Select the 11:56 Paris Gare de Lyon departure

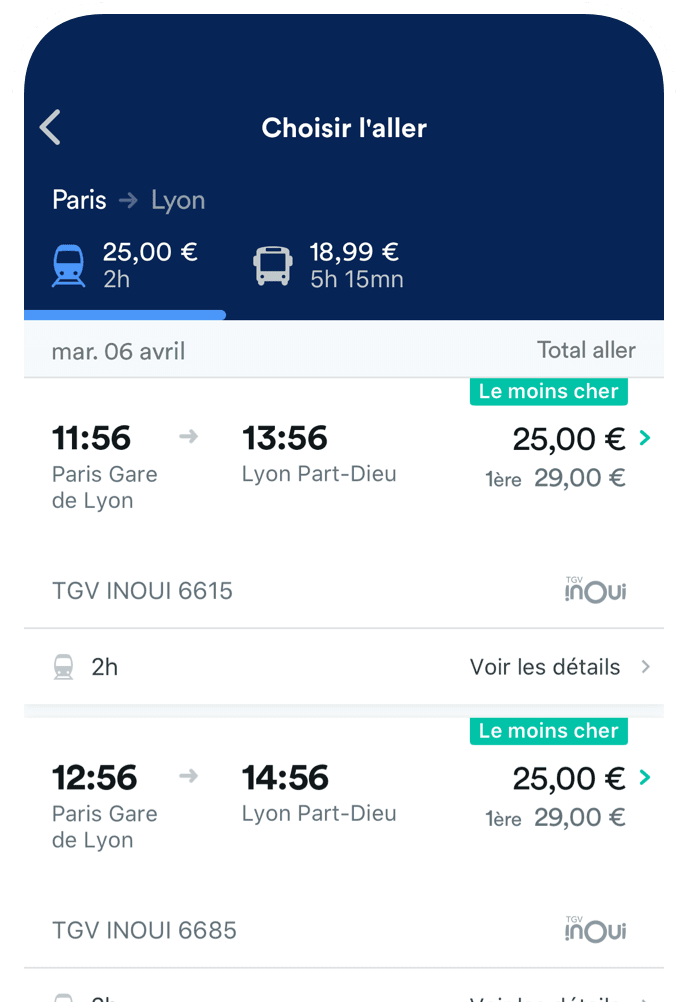click(92, 438)
